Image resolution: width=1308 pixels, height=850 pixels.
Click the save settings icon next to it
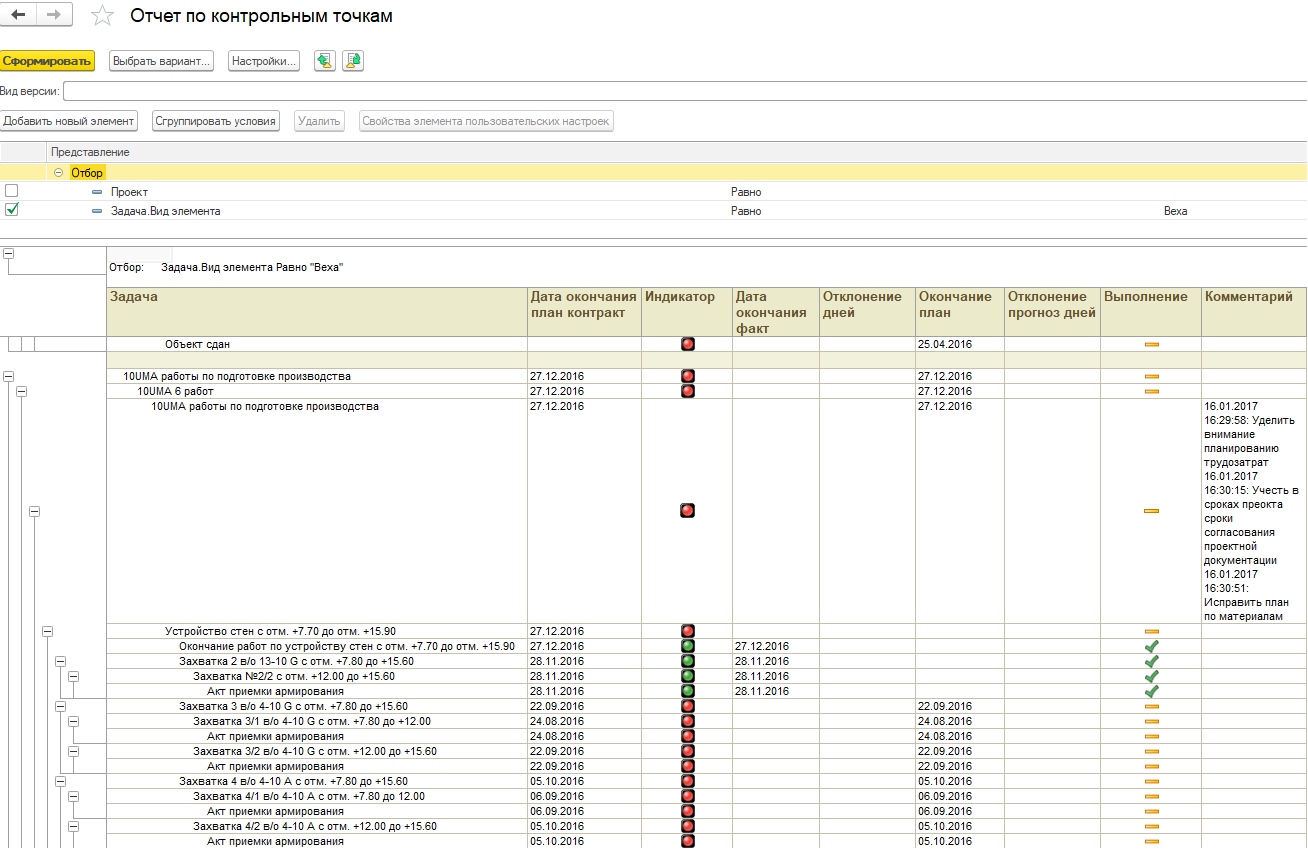click(x=353, y=61)
